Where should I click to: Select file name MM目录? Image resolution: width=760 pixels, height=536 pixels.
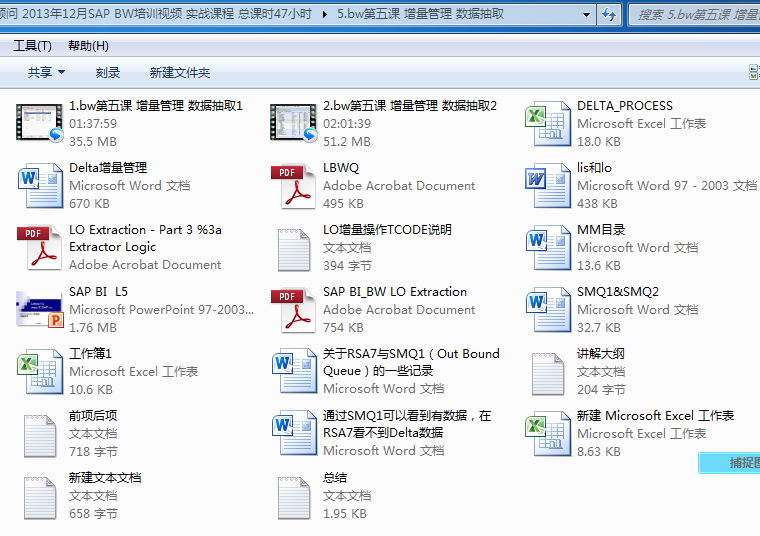pos(601,230)
